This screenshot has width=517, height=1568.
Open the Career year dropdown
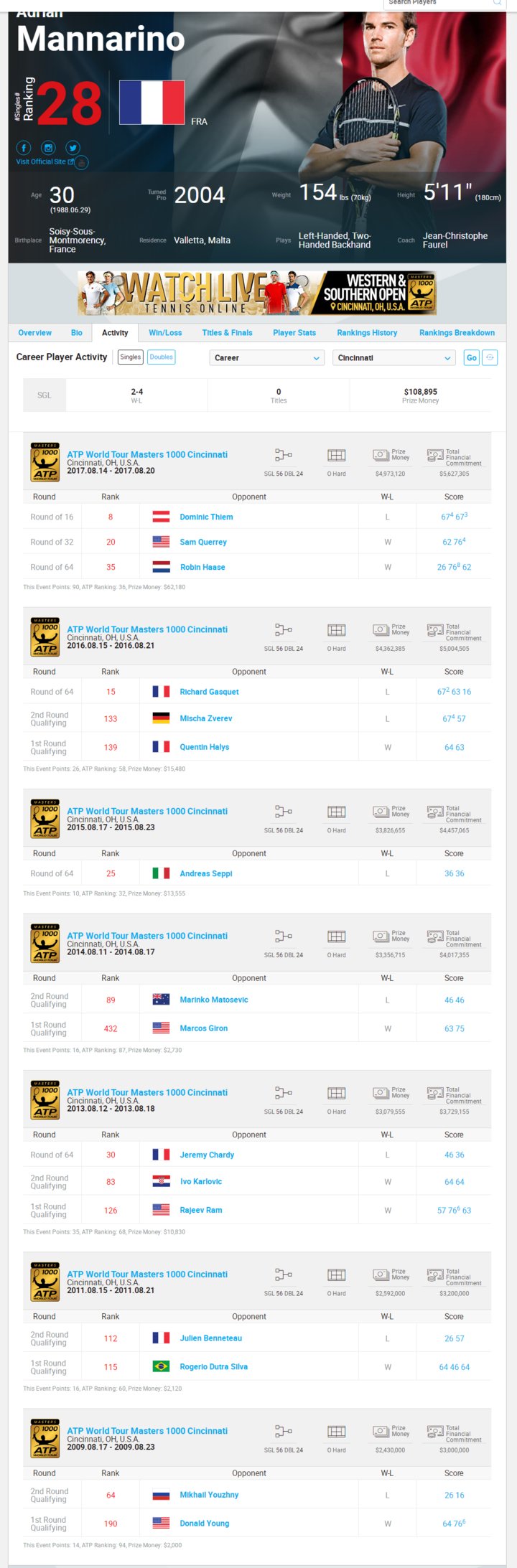click(x=267, y=357)
